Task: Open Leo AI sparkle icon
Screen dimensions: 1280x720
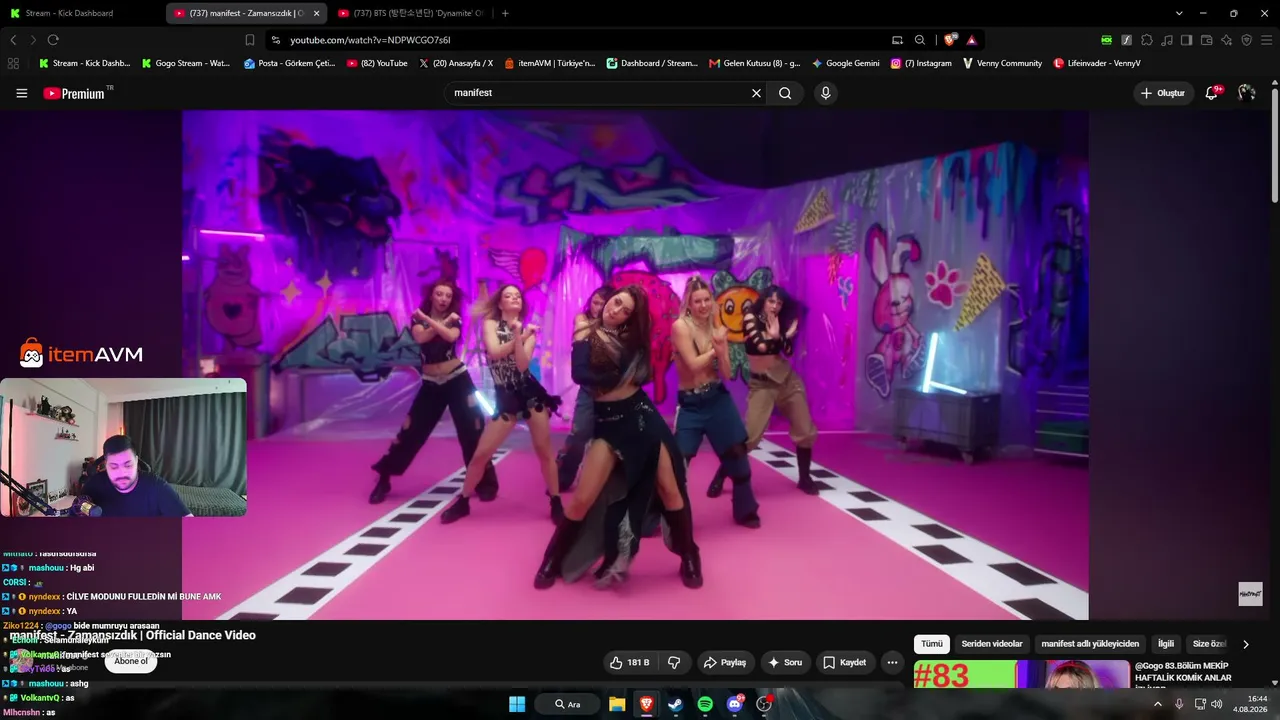Action: pos(1226,40)
